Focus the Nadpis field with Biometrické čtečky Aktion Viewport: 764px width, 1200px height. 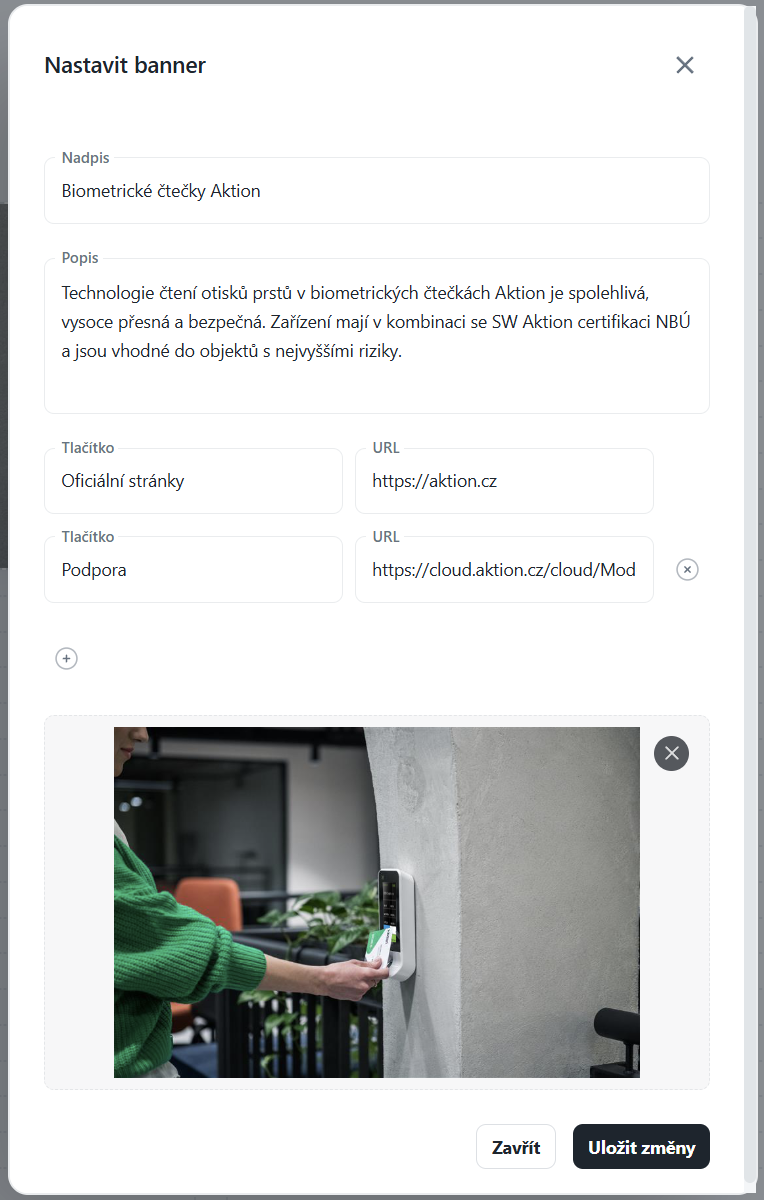point(377,191)
